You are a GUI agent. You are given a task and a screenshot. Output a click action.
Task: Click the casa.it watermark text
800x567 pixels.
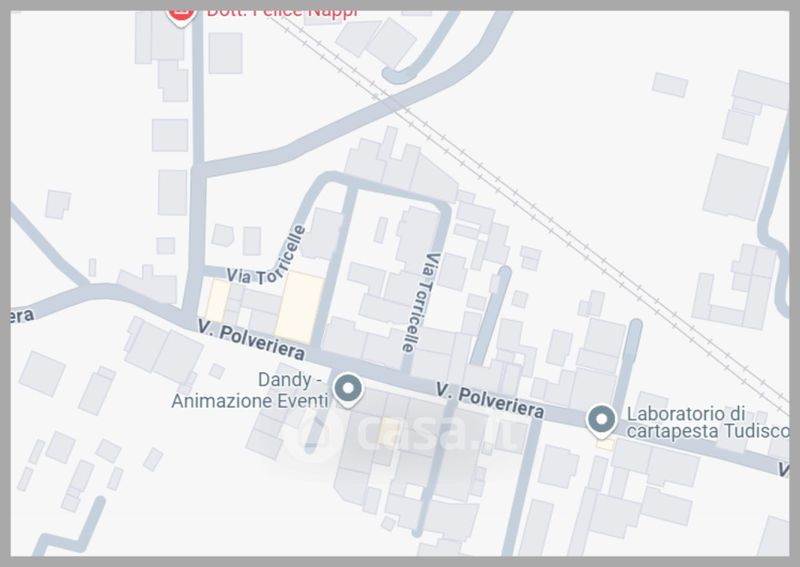[440, 433]
